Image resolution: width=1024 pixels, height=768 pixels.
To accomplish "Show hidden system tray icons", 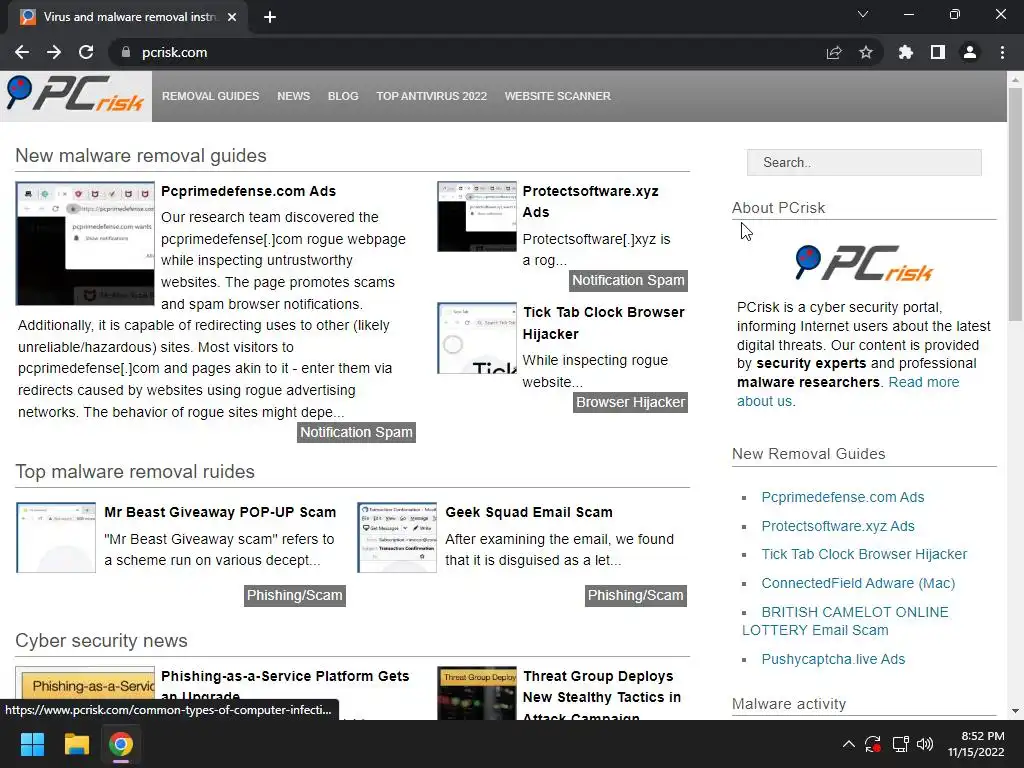I will click(x=848, y=744).
